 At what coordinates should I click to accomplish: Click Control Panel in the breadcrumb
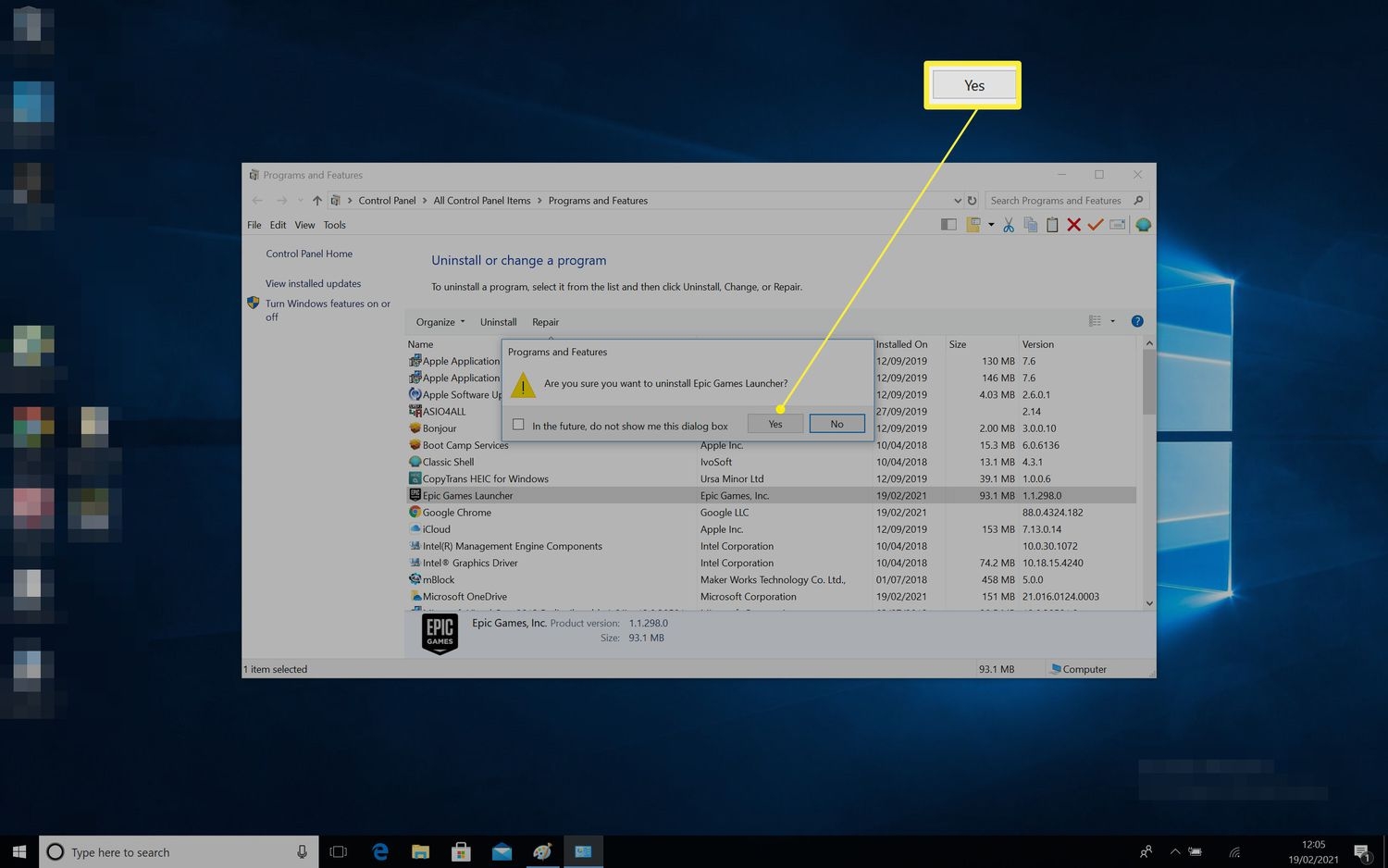point(387,200)
